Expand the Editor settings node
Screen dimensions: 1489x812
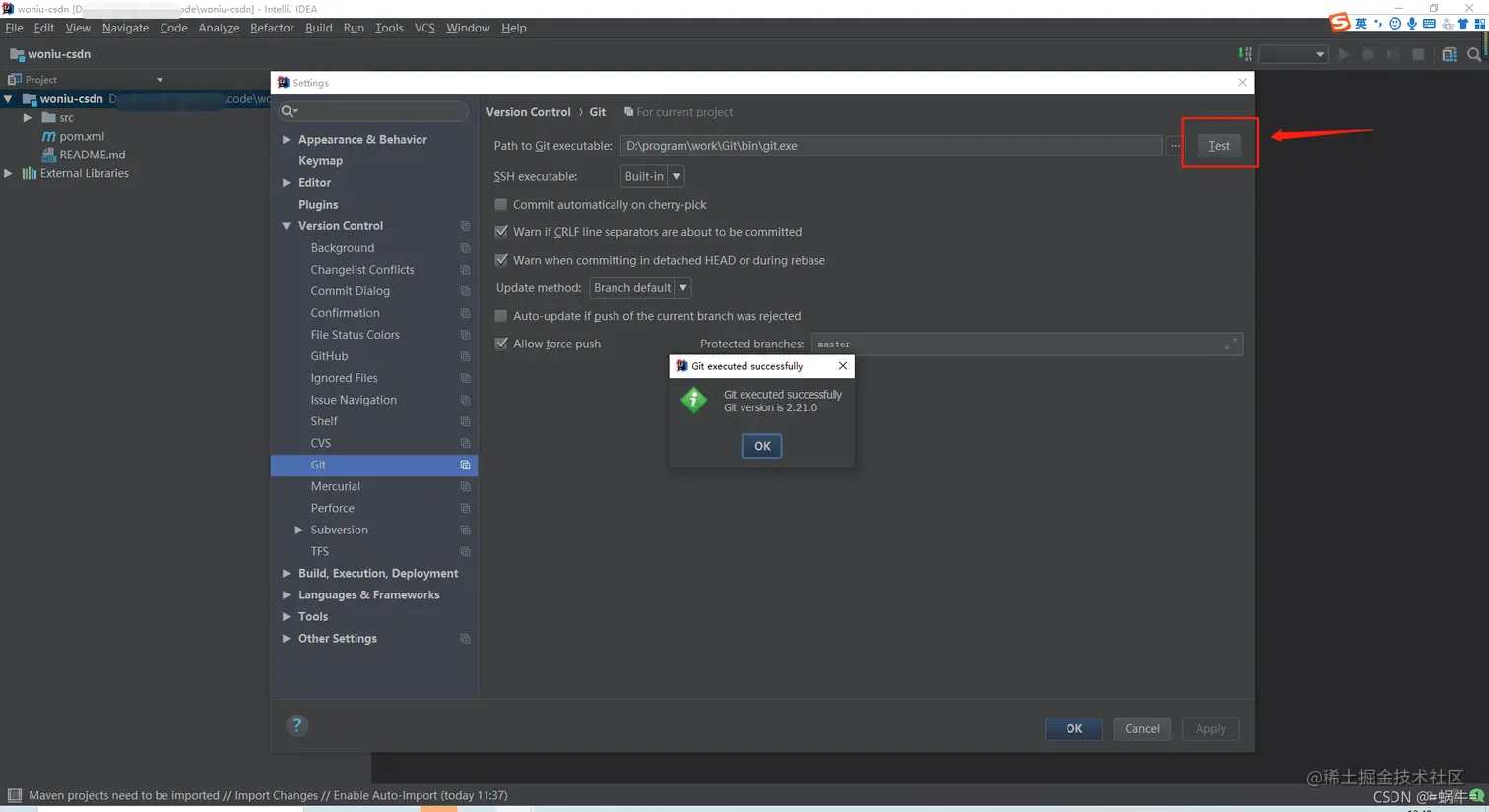[287, 183]
